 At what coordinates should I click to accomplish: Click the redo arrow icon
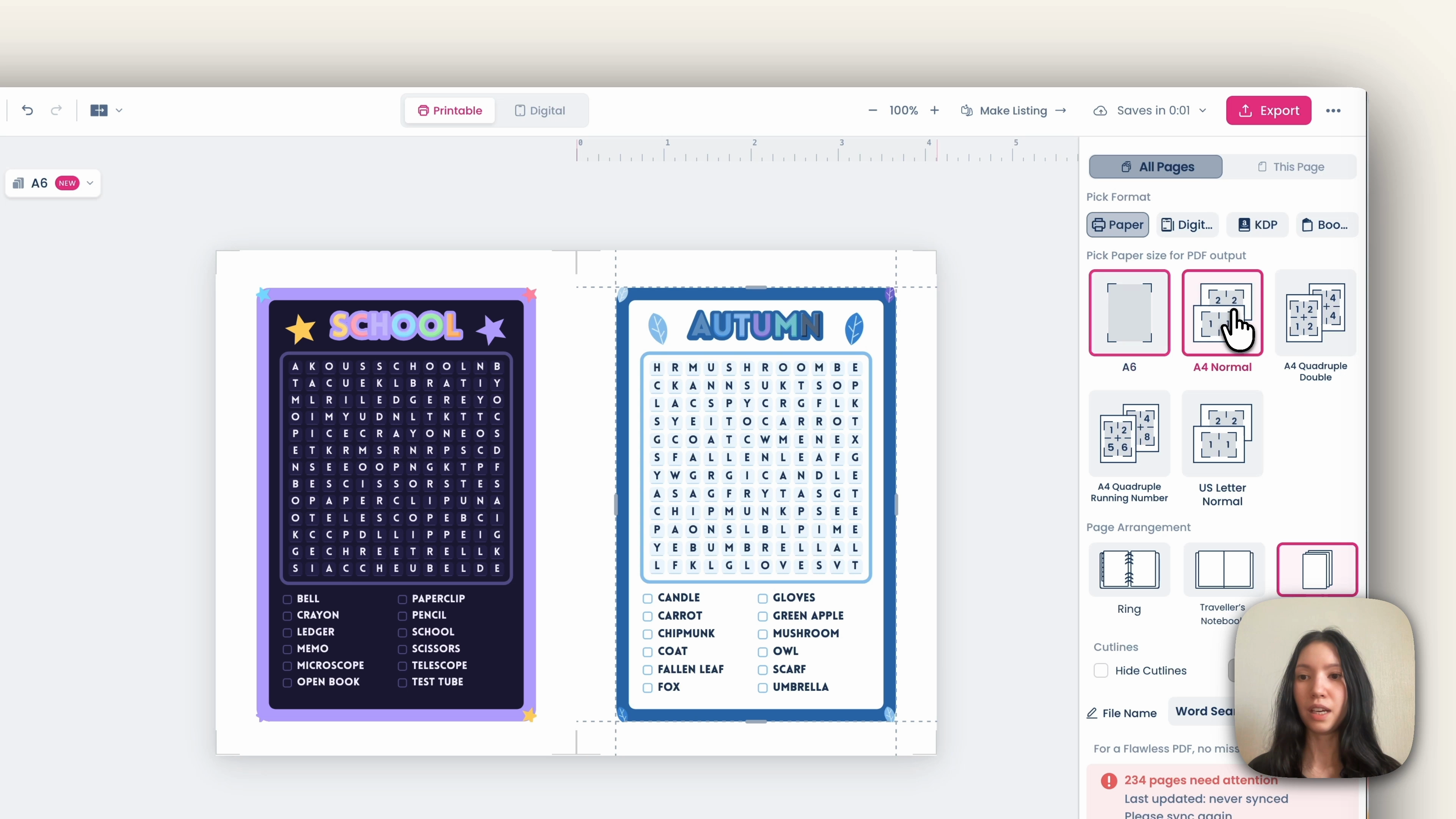[x=56, y=110]
